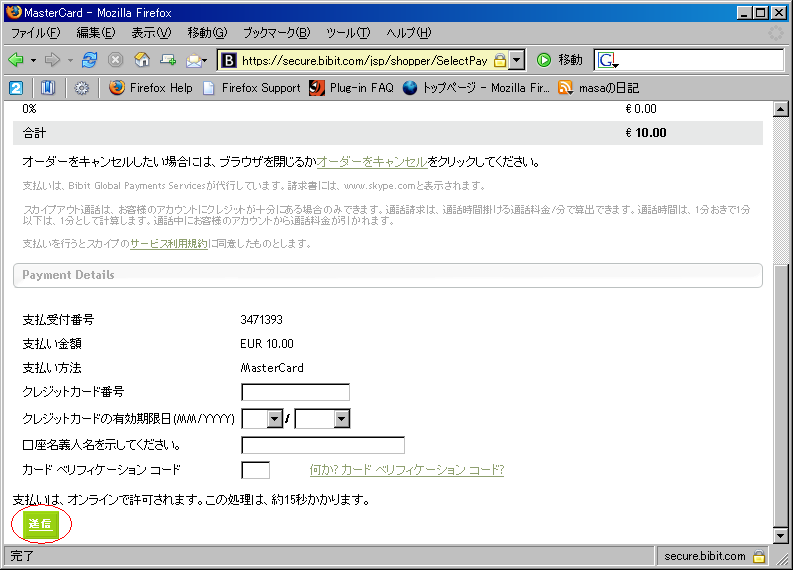
Task: Expand the expiry month dropdown
Action: (x=275, y=419)
